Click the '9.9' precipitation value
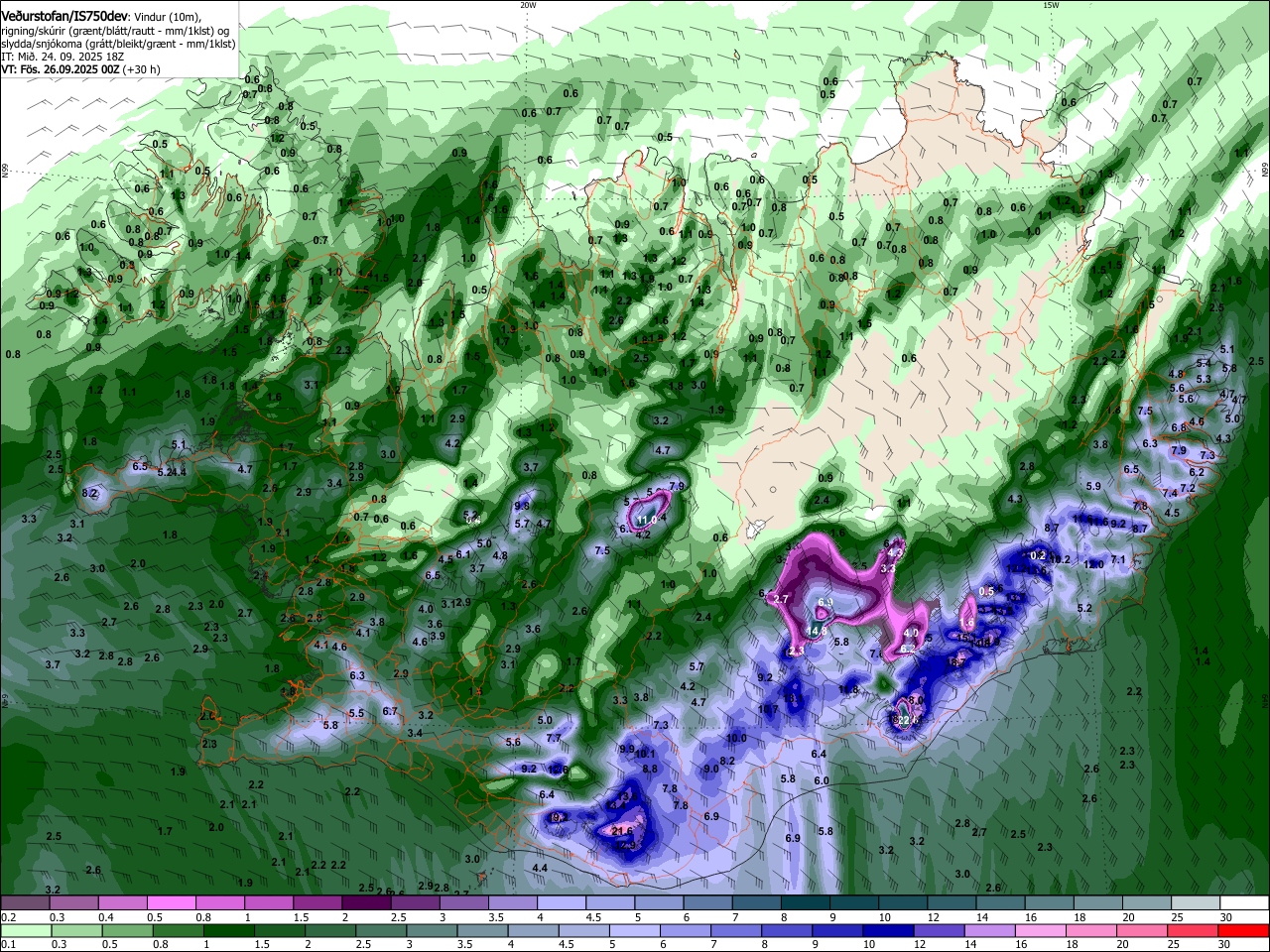Viewport: 1270px width, 952px height. pyautogui.click(x=627, y=750)
